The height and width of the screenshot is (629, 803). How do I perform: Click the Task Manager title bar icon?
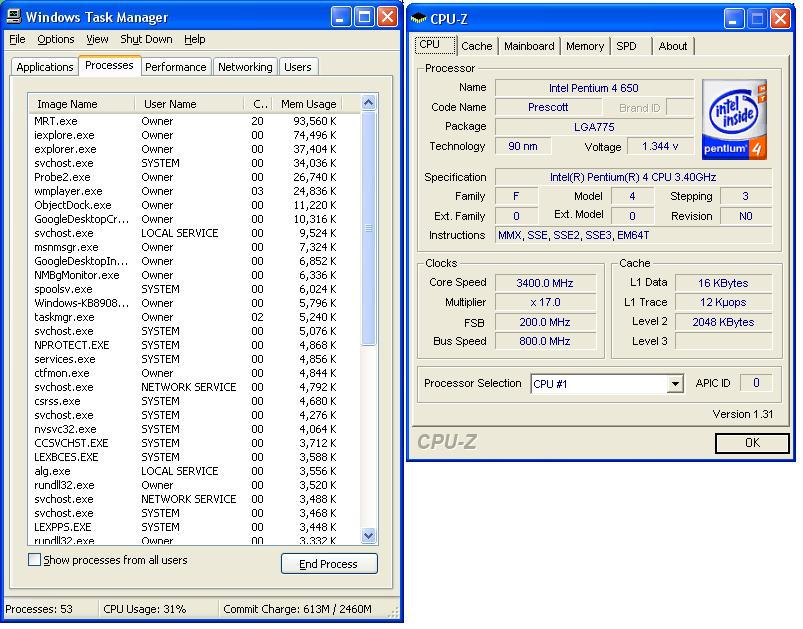click(x=14, y=16)
